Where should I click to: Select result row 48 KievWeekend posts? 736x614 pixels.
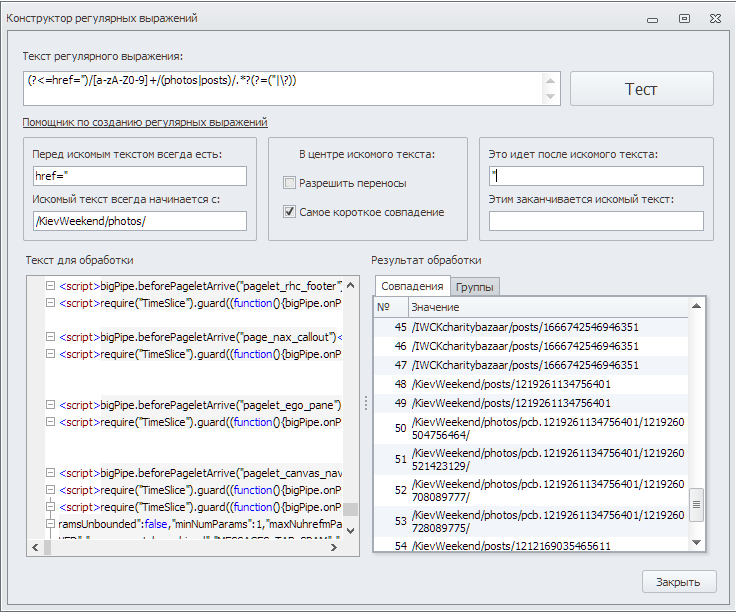[510, 384]
